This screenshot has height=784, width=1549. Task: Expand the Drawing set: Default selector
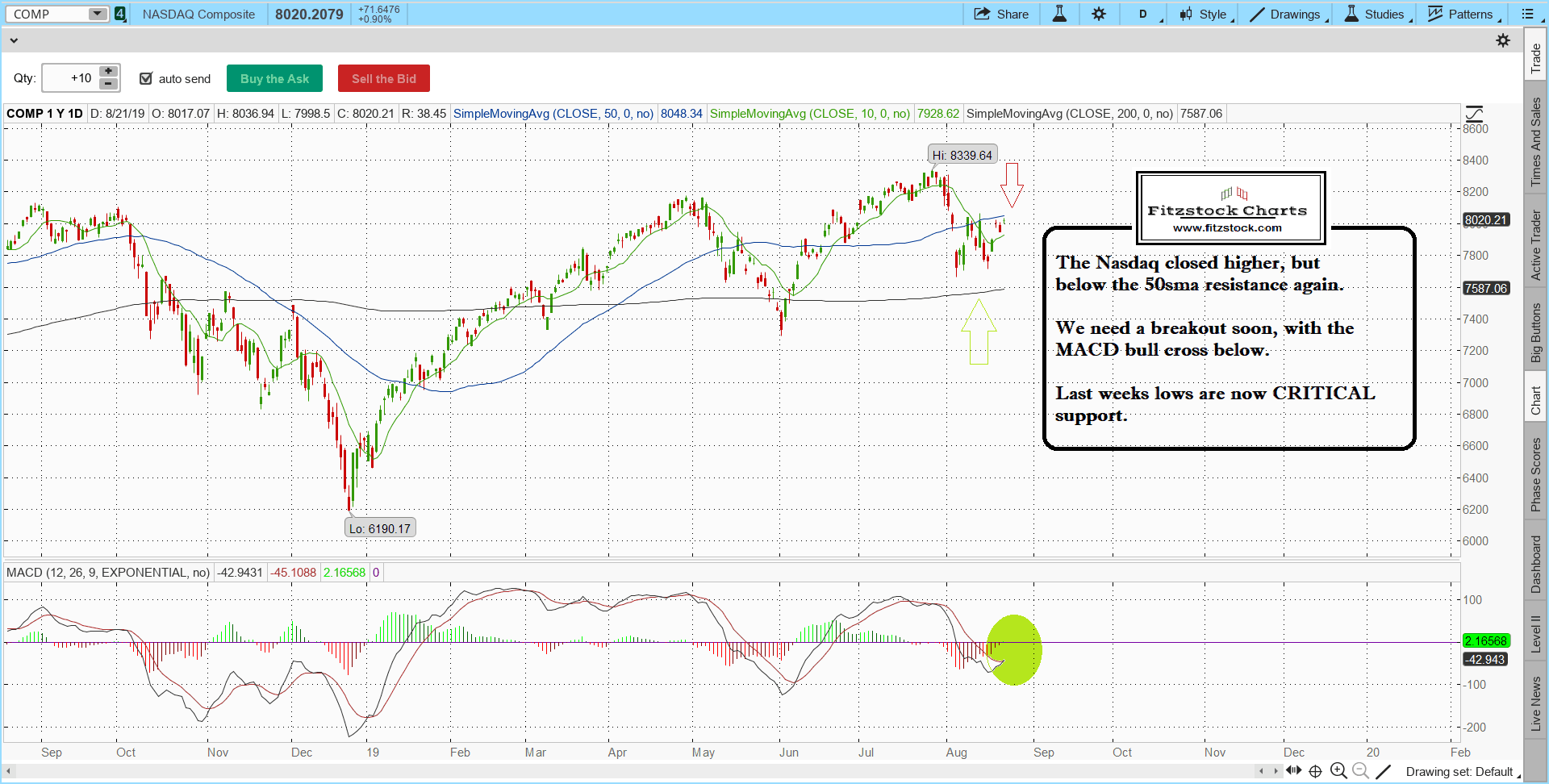tap(1463, 772)
